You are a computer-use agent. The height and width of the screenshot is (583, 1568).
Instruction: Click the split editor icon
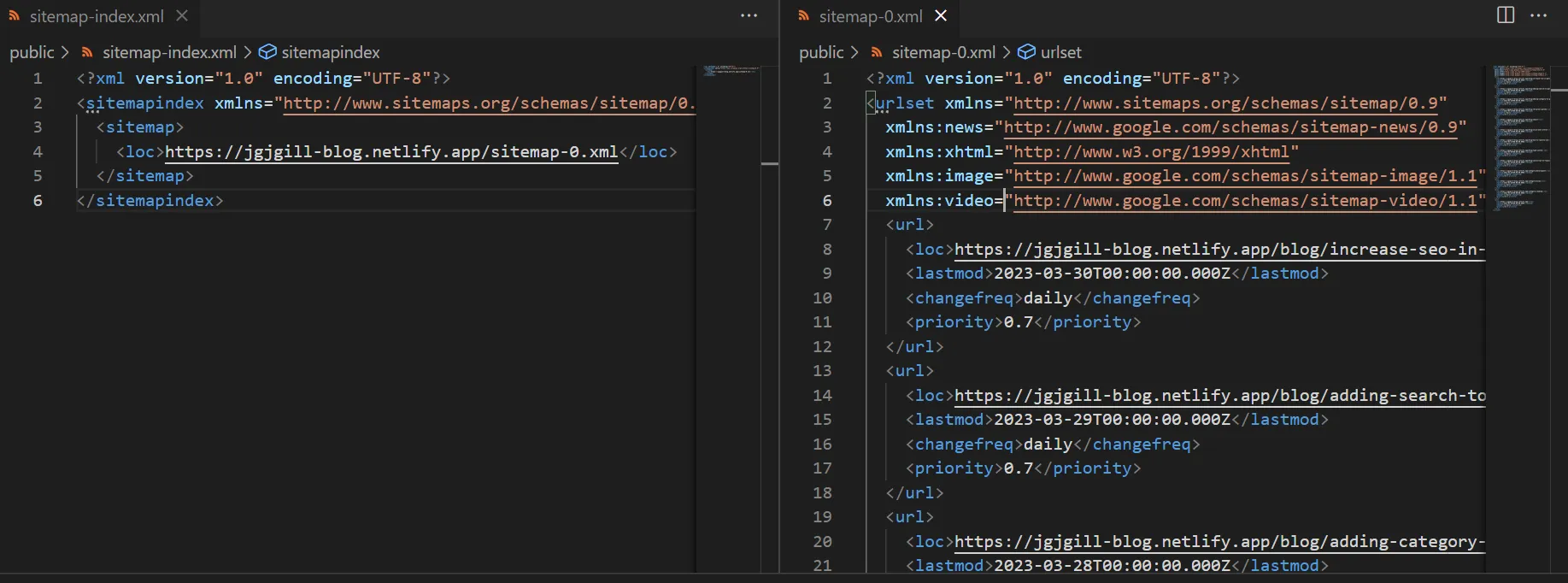[x=1506, y=15]
